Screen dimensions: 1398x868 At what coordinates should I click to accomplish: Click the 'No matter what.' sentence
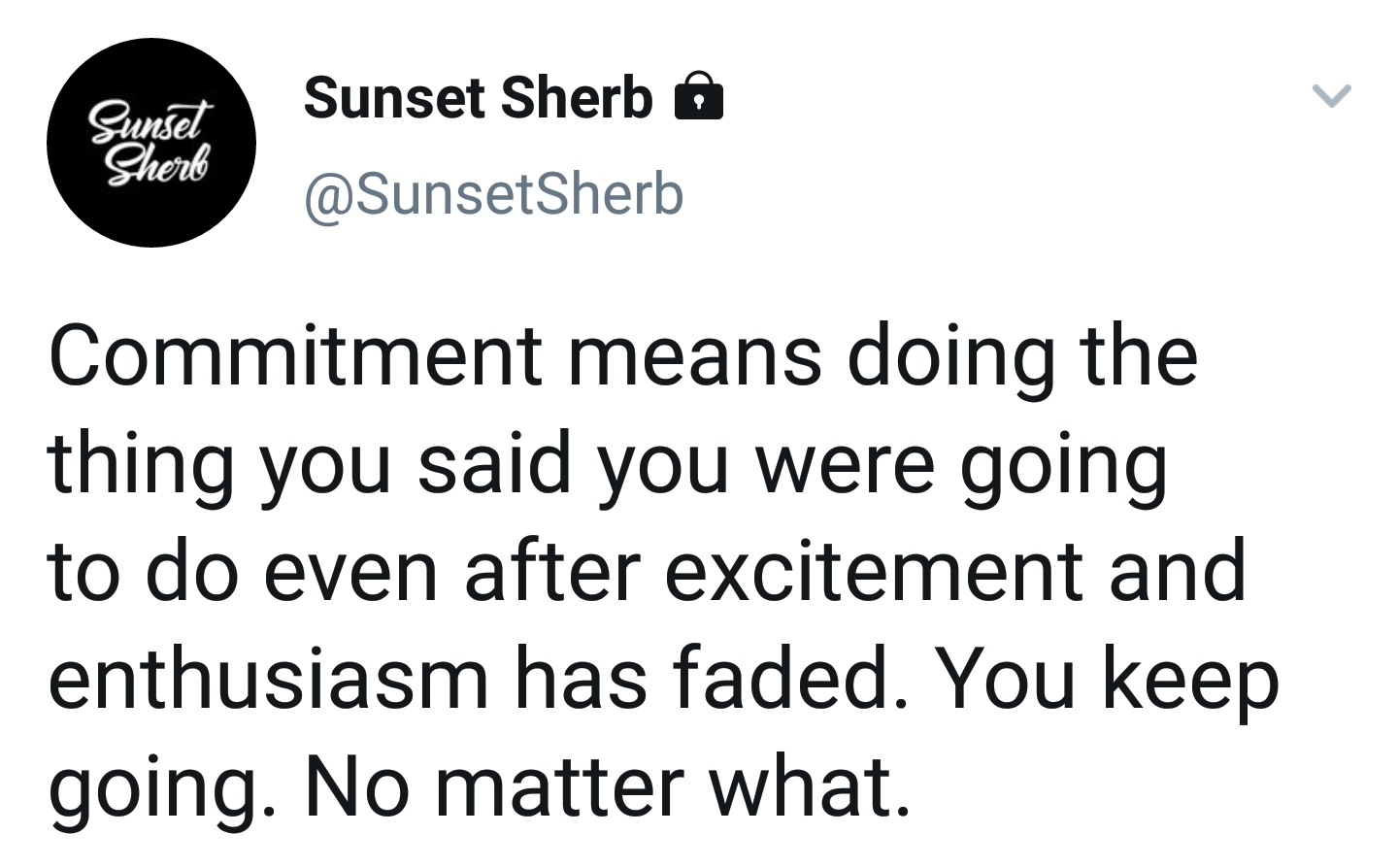607,785
